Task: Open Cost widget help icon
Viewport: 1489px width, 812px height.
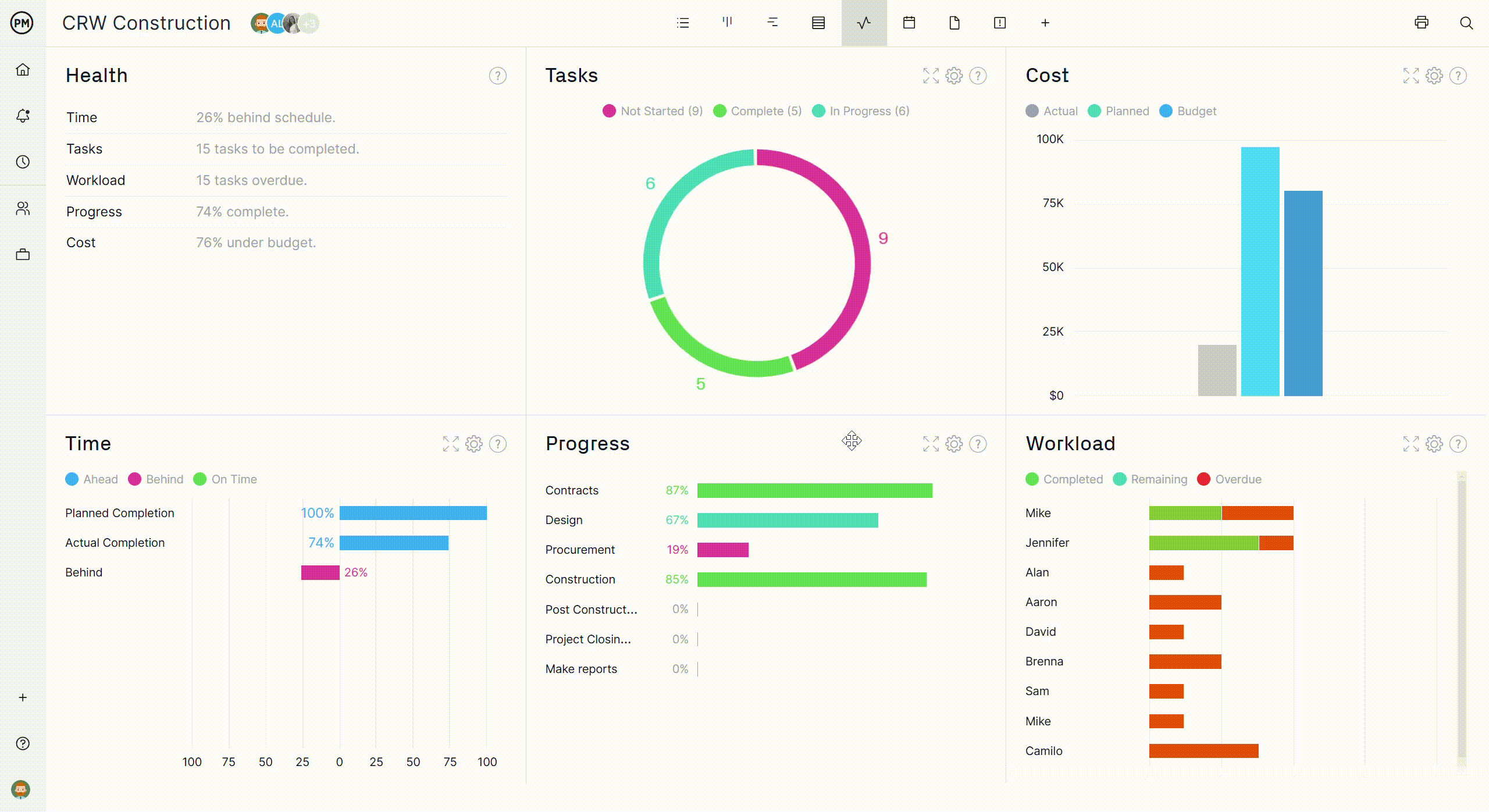Action: pos(1458,76)
